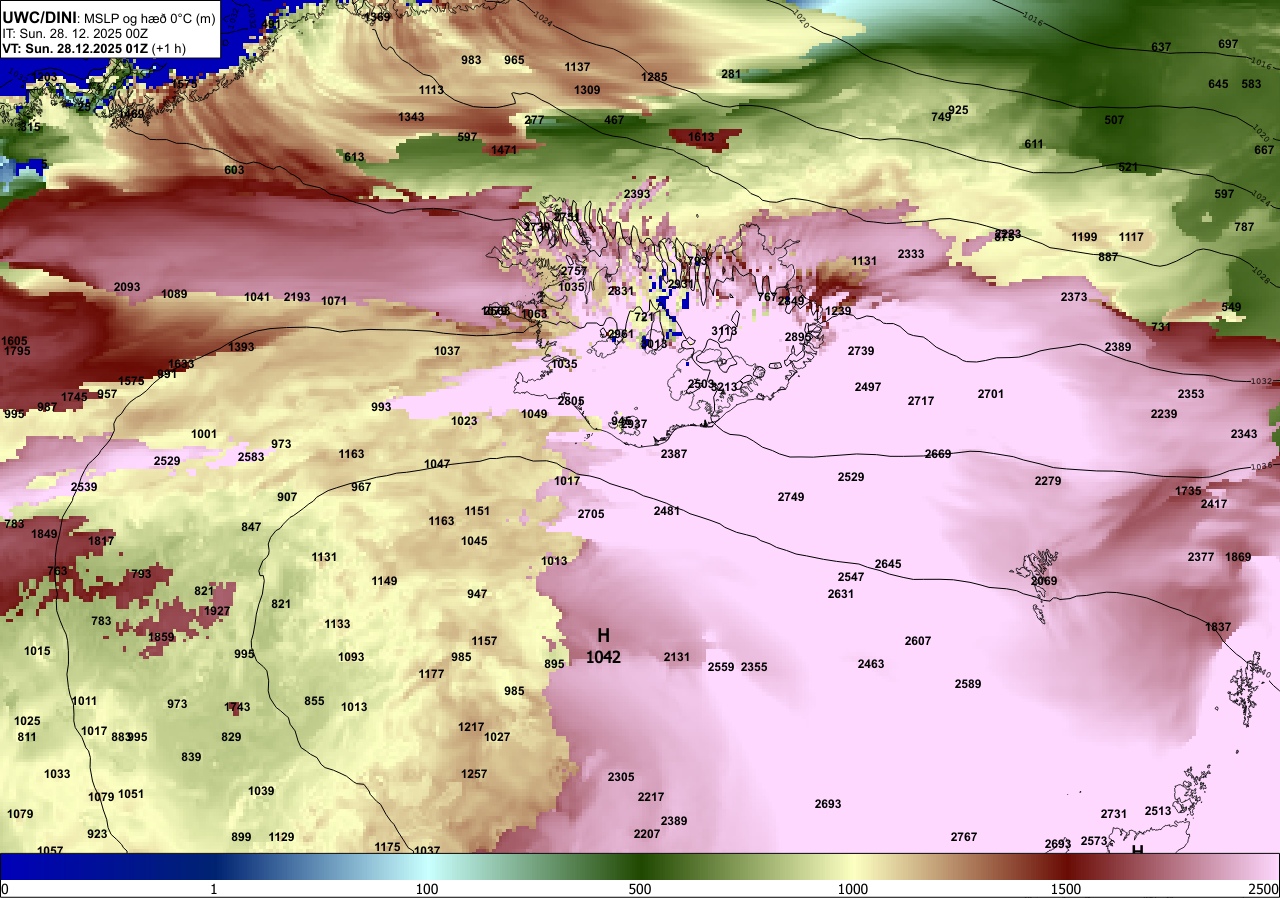Screen dimensions: 1280x898
Task: Select the value "925"
Action: 958,110
